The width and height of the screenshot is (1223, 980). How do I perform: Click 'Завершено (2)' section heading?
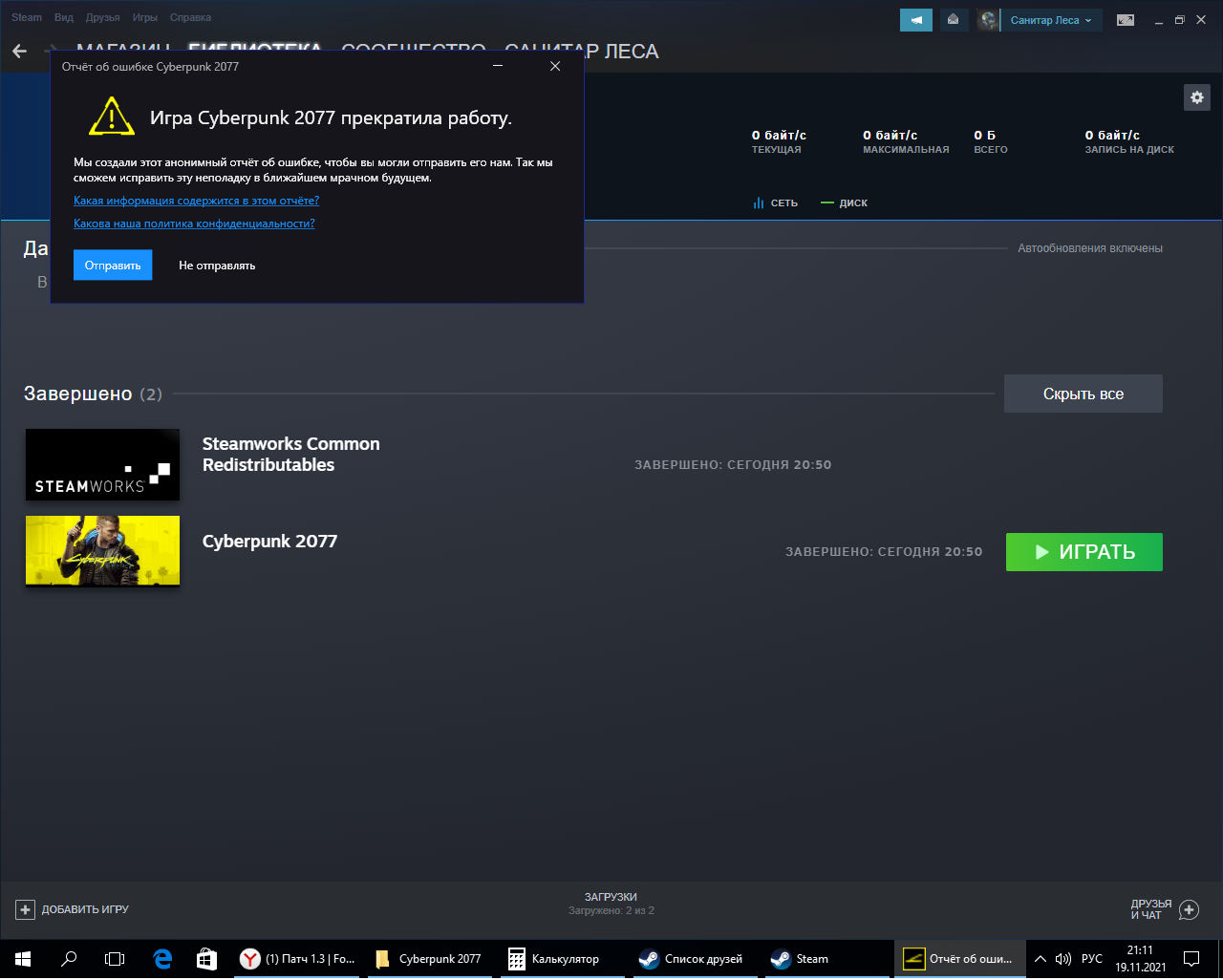pos(93,394)
